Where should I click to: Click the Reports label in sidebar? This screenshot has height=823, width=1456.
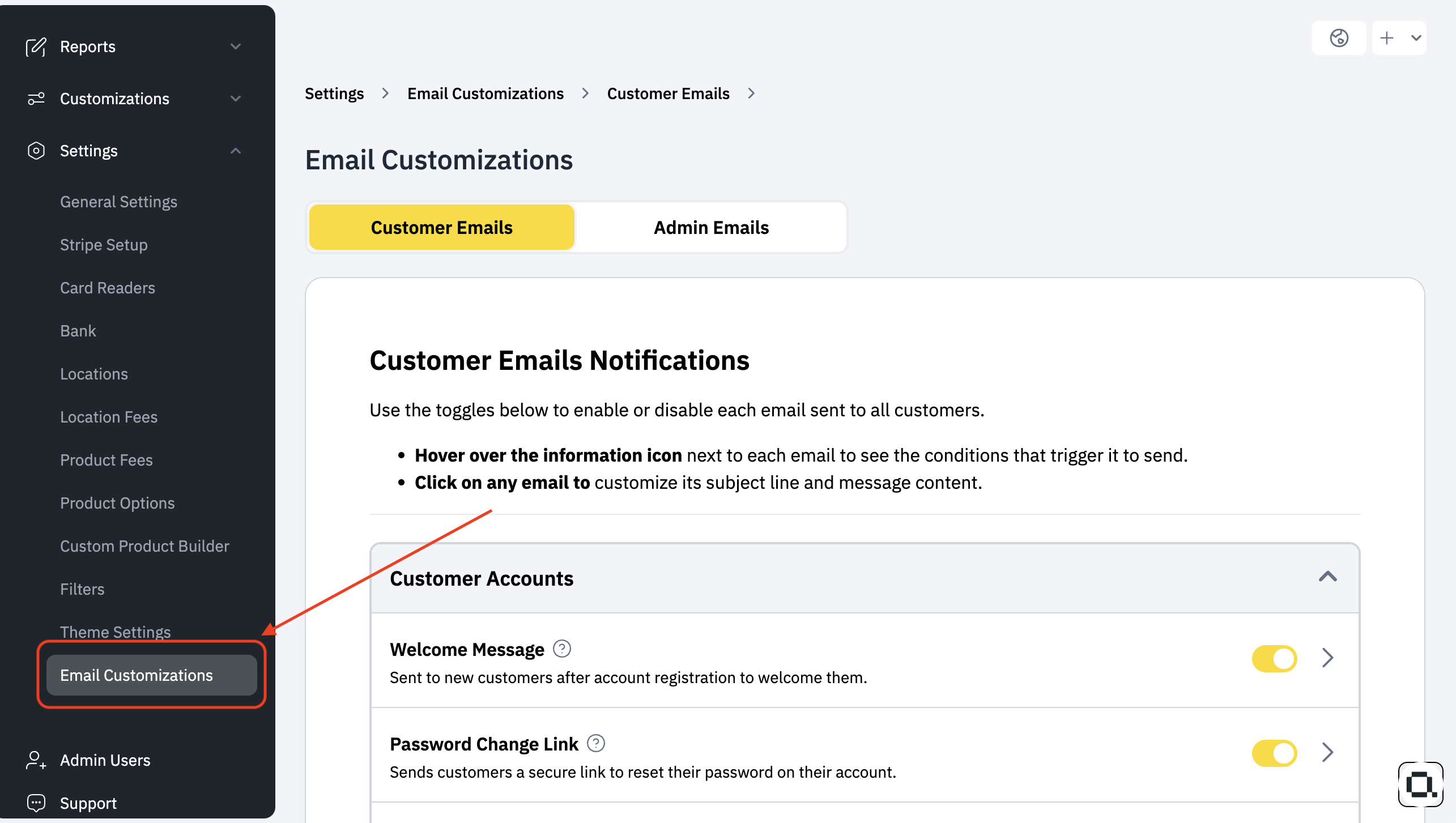tap(88, 47)
